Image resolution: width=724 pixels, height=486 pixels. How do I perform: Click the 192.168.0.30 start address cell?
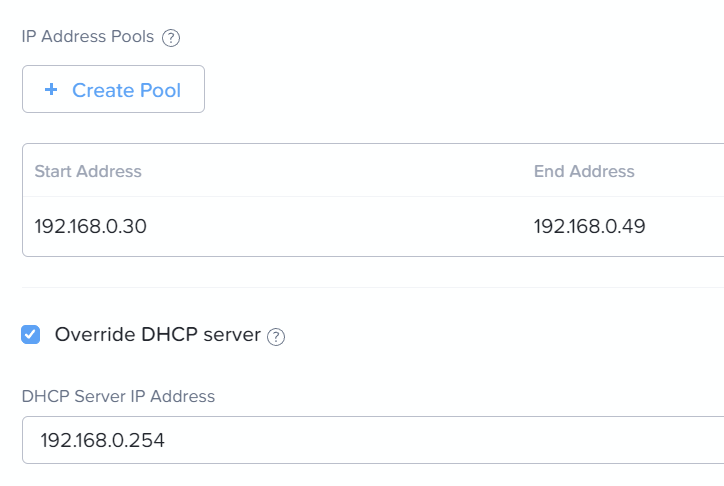(90, 226)
